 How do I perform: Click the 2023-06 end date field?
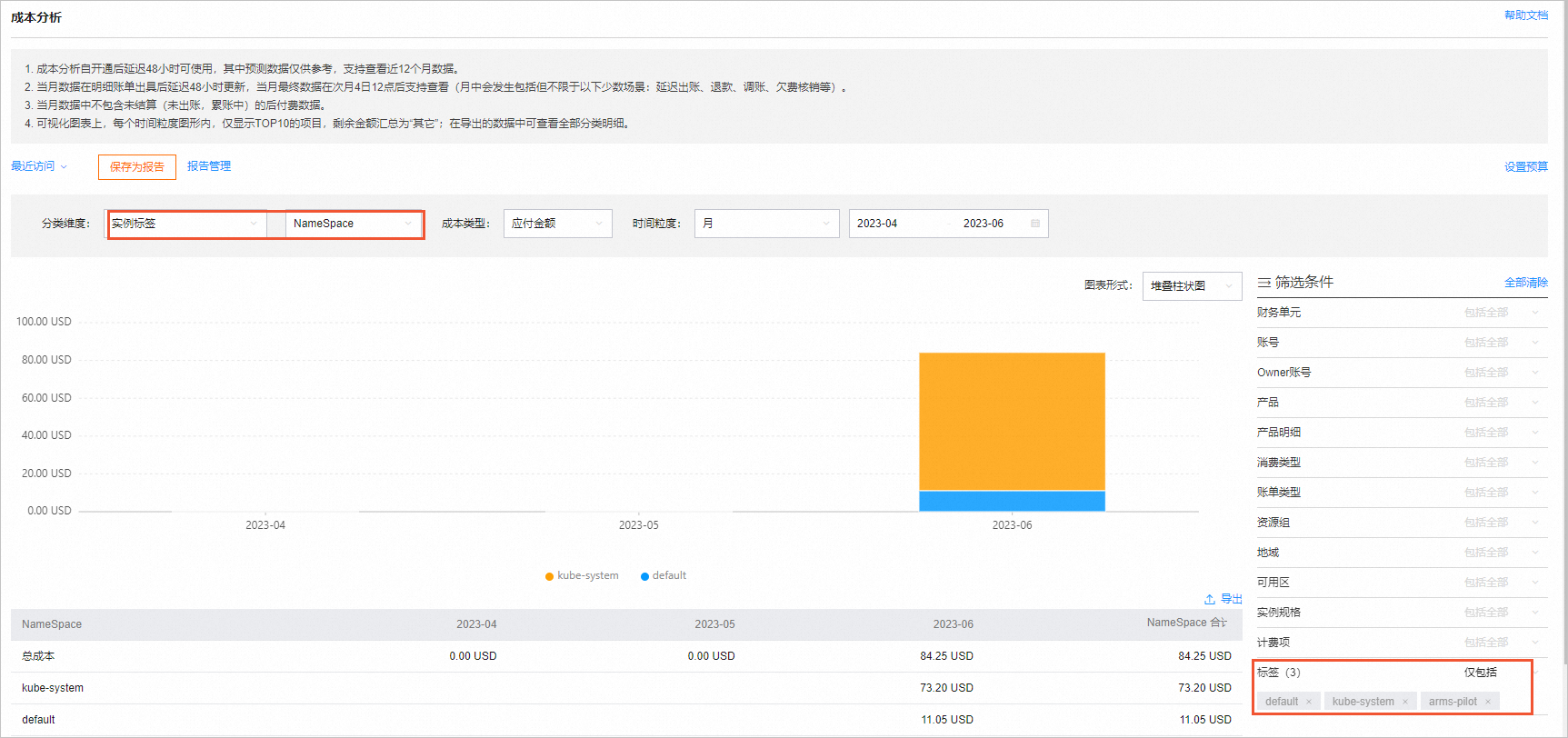click(984, 224)
